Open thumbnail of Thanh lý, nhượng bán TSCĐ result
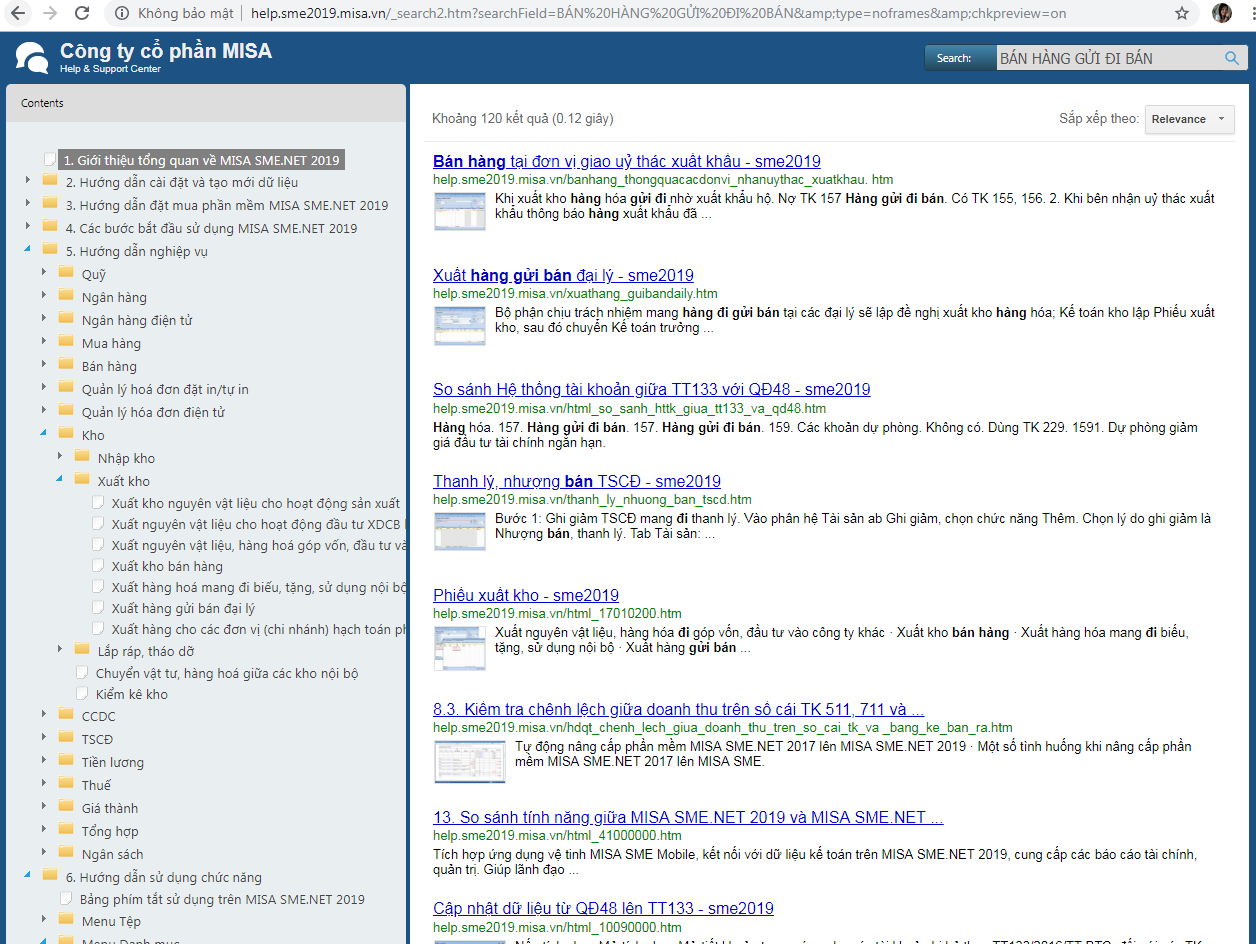Screen dimensions: 1256x944 pos(460,531)
